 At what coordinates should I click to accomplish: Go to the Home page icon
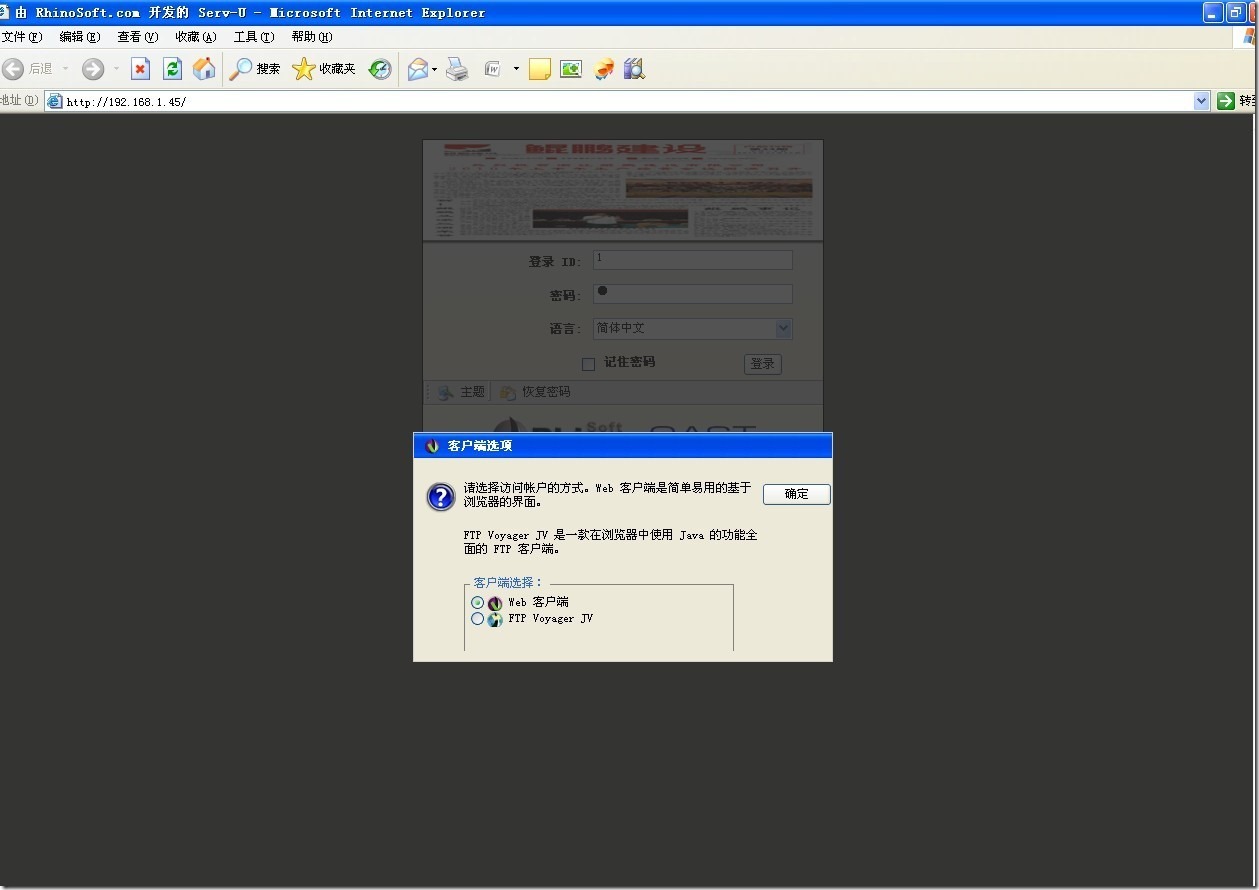pyautogui.click(x=204, y=69)
